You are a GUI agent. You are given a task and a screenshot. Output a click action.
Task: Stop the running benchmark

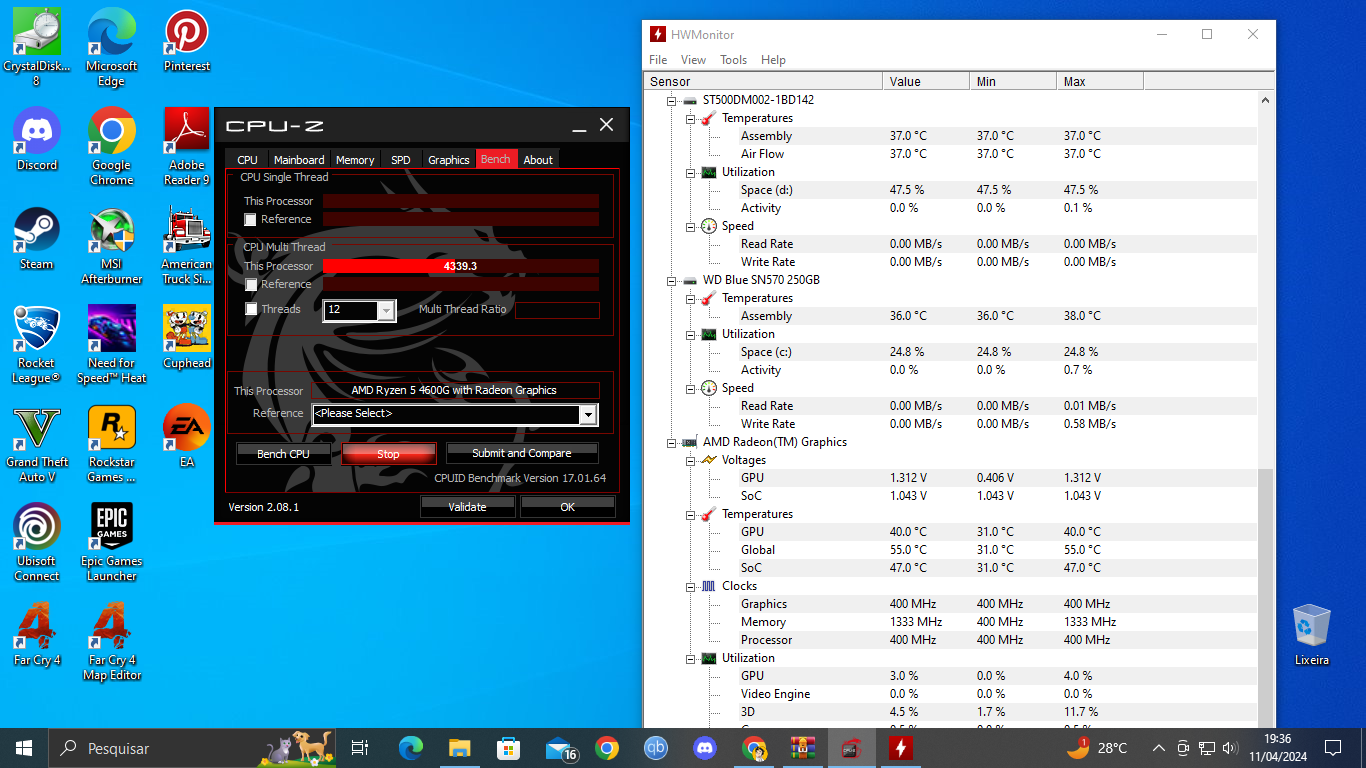[x=389, y=454]
